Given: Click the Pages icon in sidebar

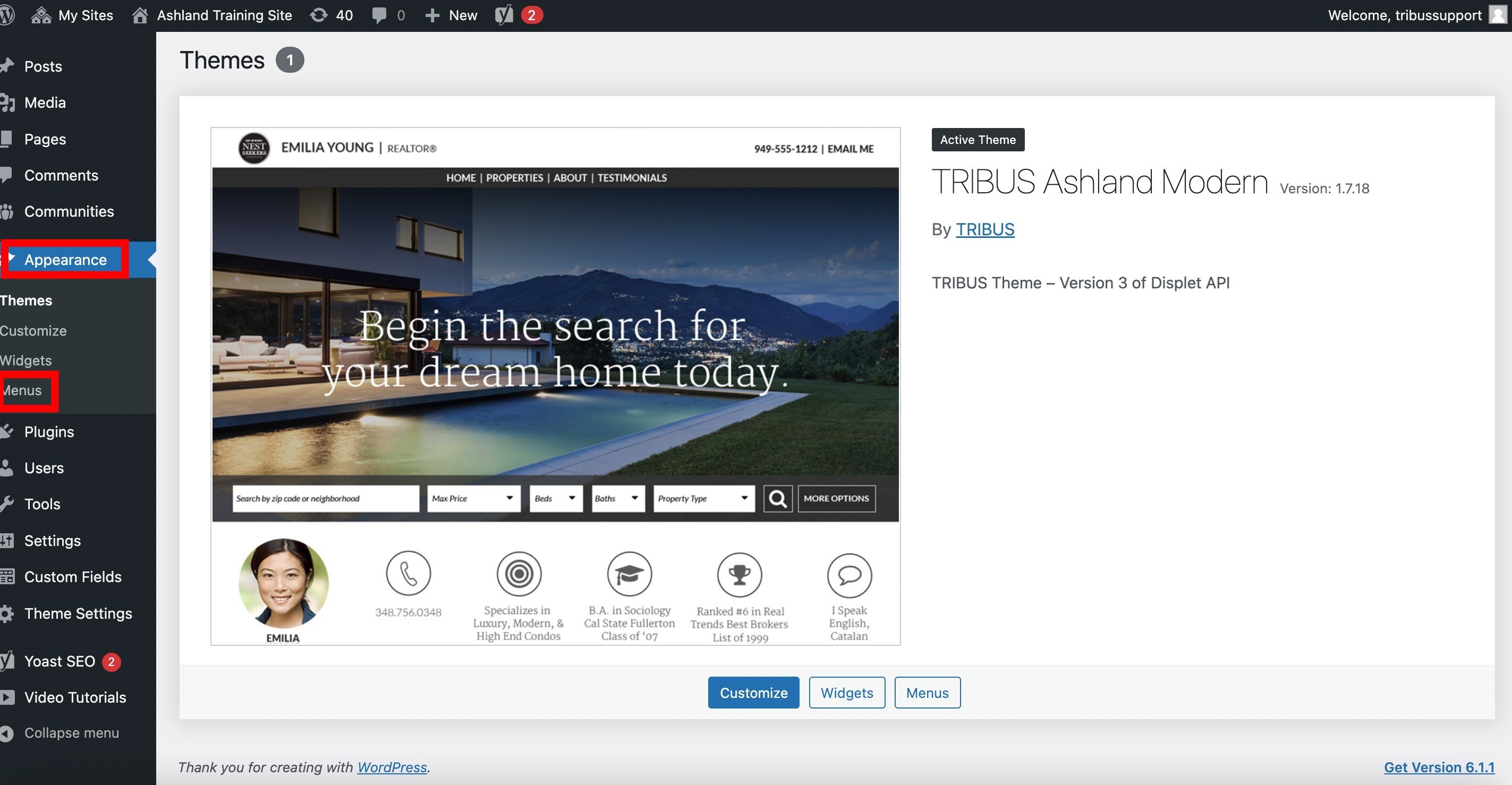Looking at the screenshot, I should [6, 139].
